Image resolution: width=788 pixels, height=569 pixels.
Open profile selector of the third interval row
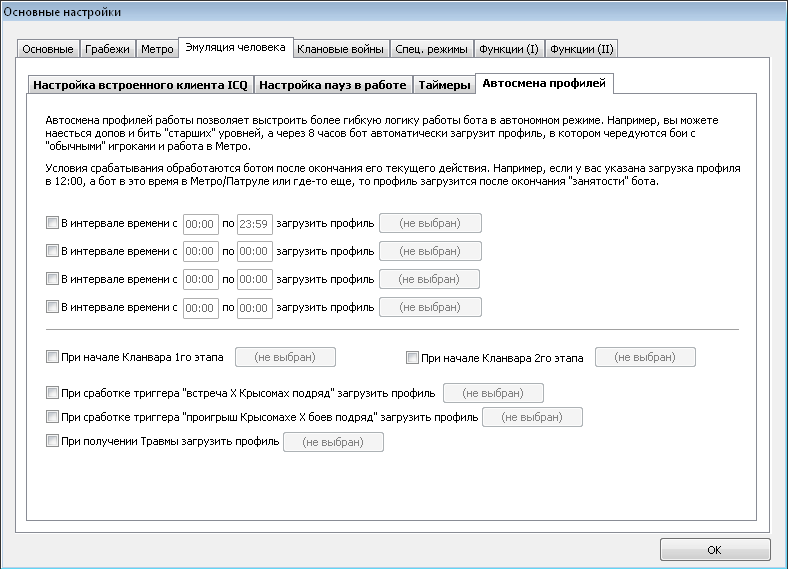point(429,279)
